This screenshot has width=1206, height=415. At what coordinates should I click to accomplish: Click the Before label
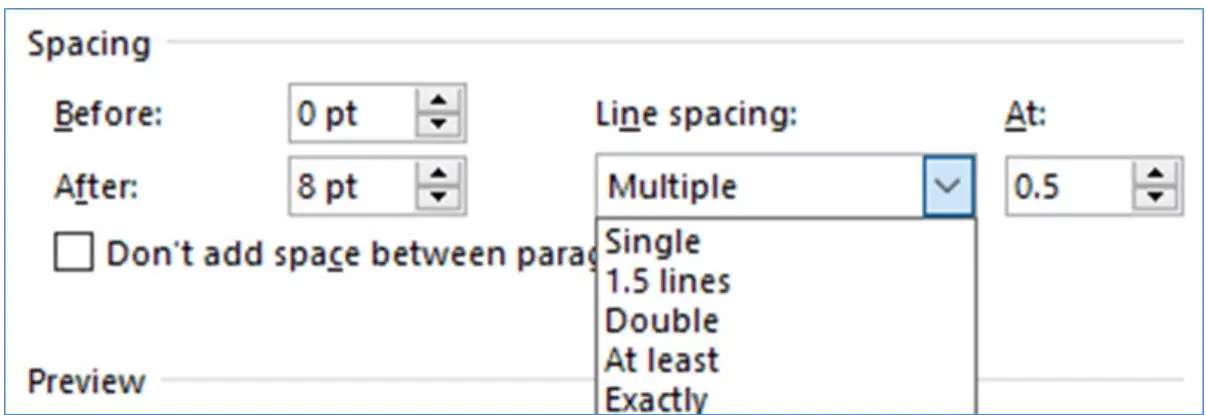pyautogui.click(x=106, y=114)
